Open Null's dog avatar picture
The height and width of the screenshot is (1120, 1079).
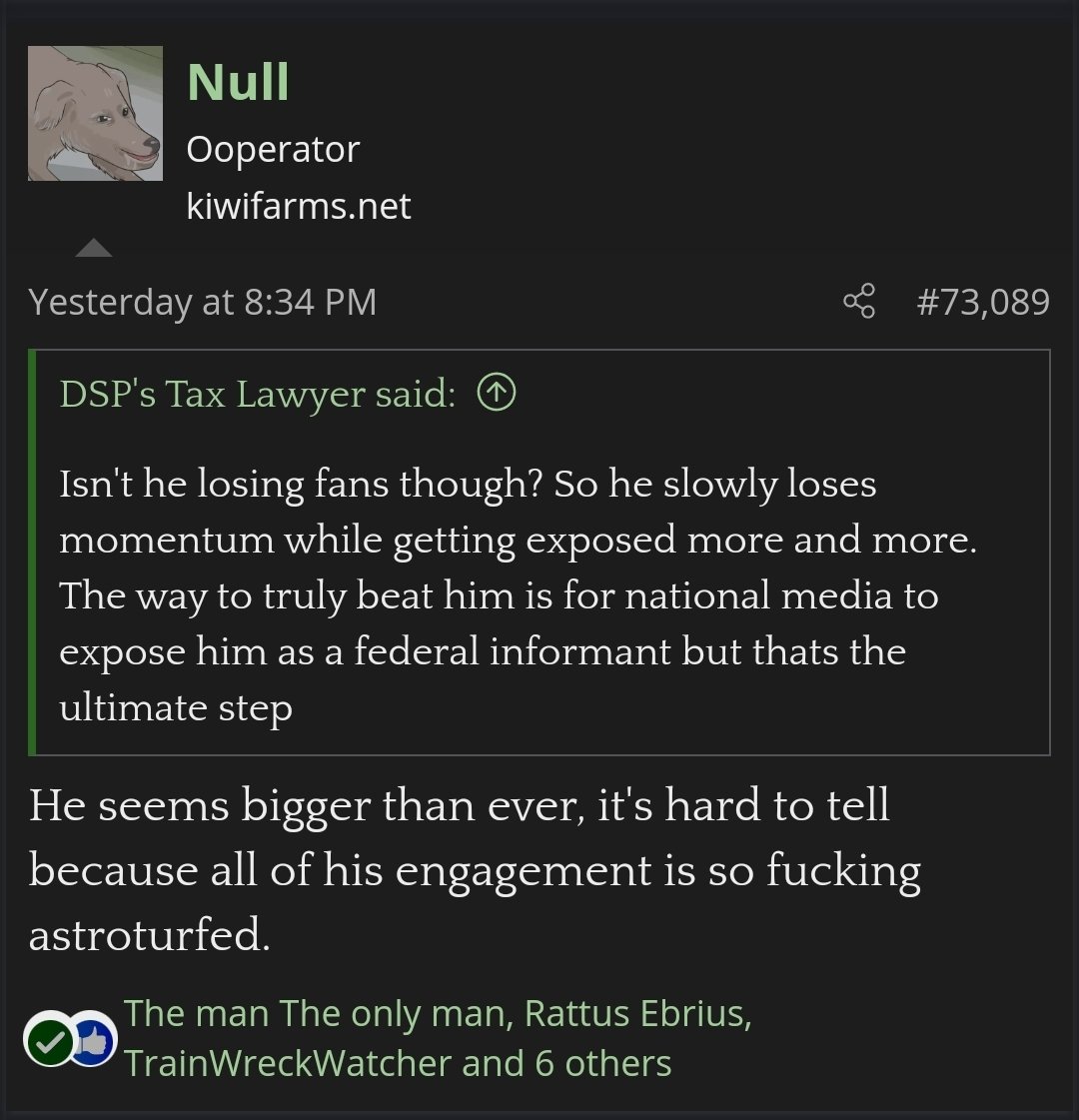[95, 113]
